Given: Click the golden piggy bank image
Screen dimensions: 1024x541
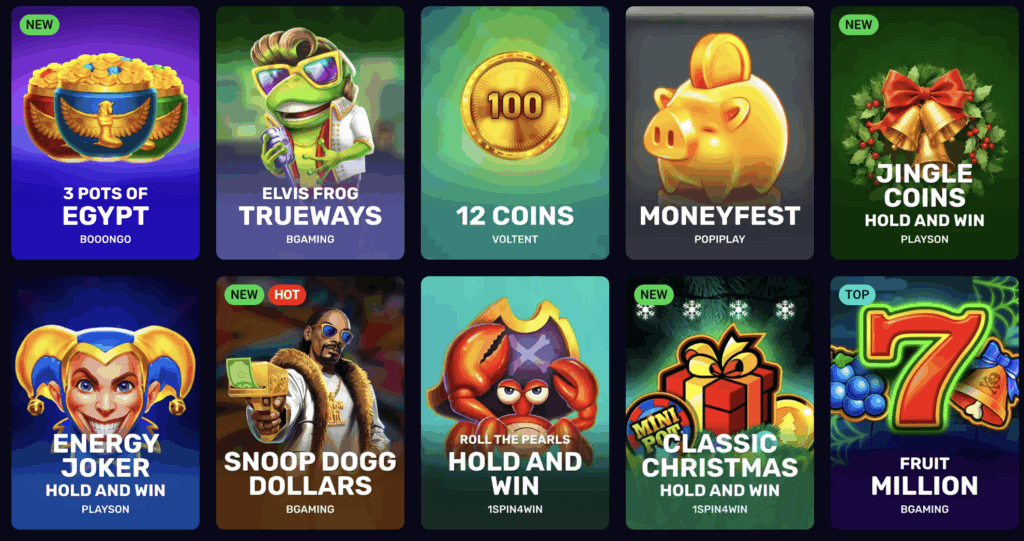Looking at the screenshot, I should (720, 114).
